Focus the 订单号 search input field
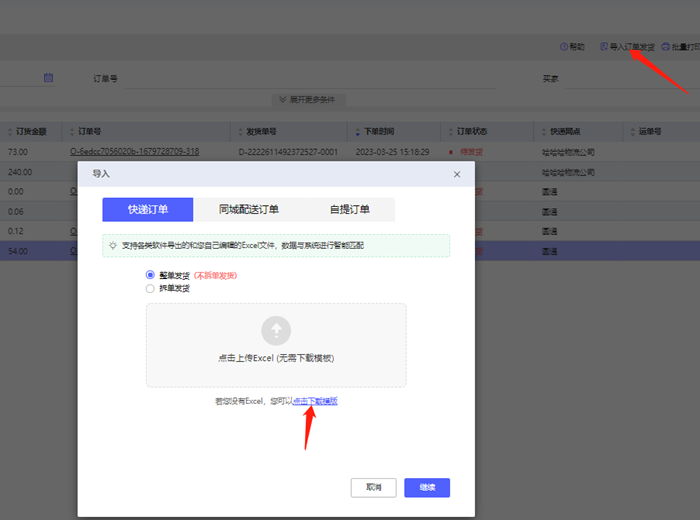The height and width of the screenshot is (520, 700). (310, 79)
